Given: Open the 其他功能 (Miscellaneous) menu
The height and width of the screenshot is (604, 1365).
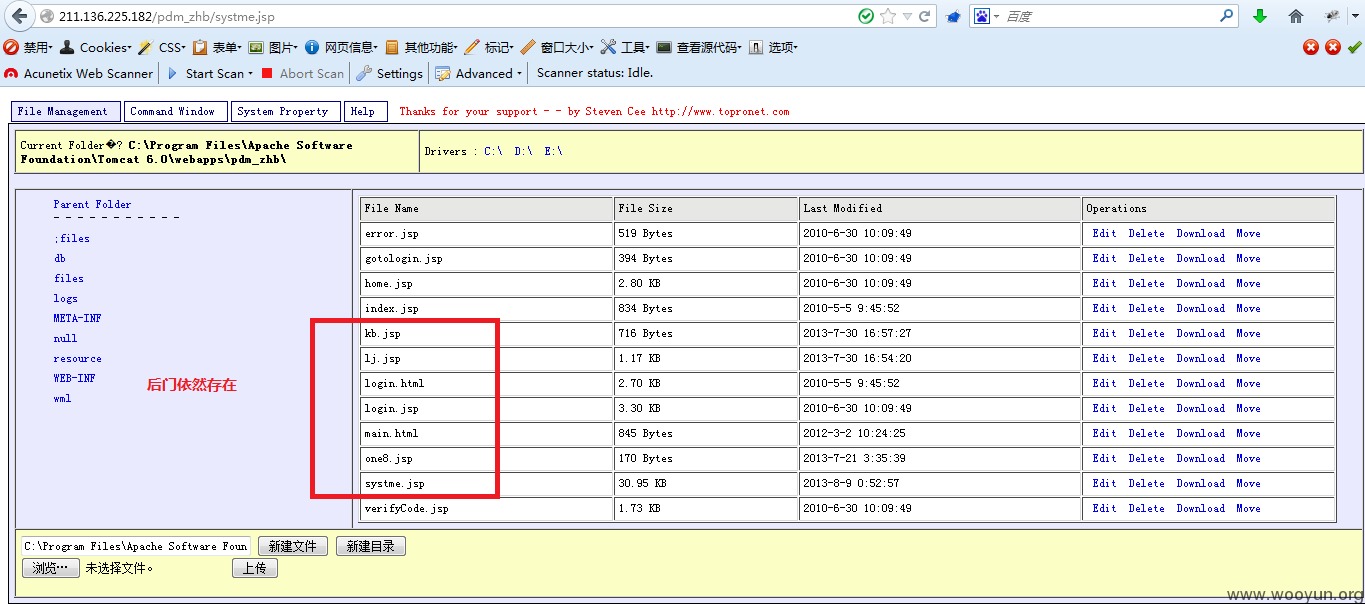Looking at the screenshot, I should (x=421, y=47).
